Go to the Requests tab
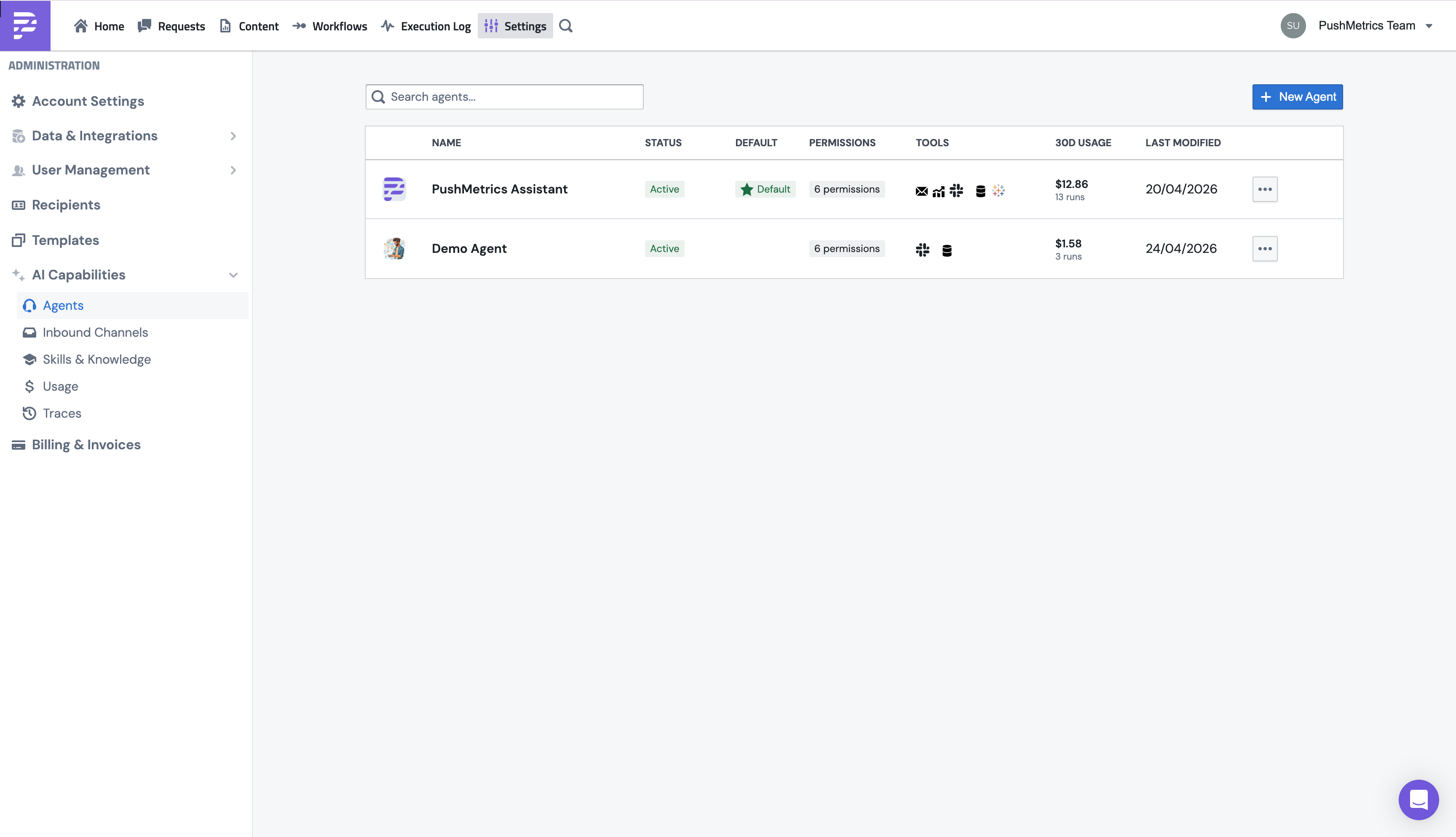 tap(172, 26)
